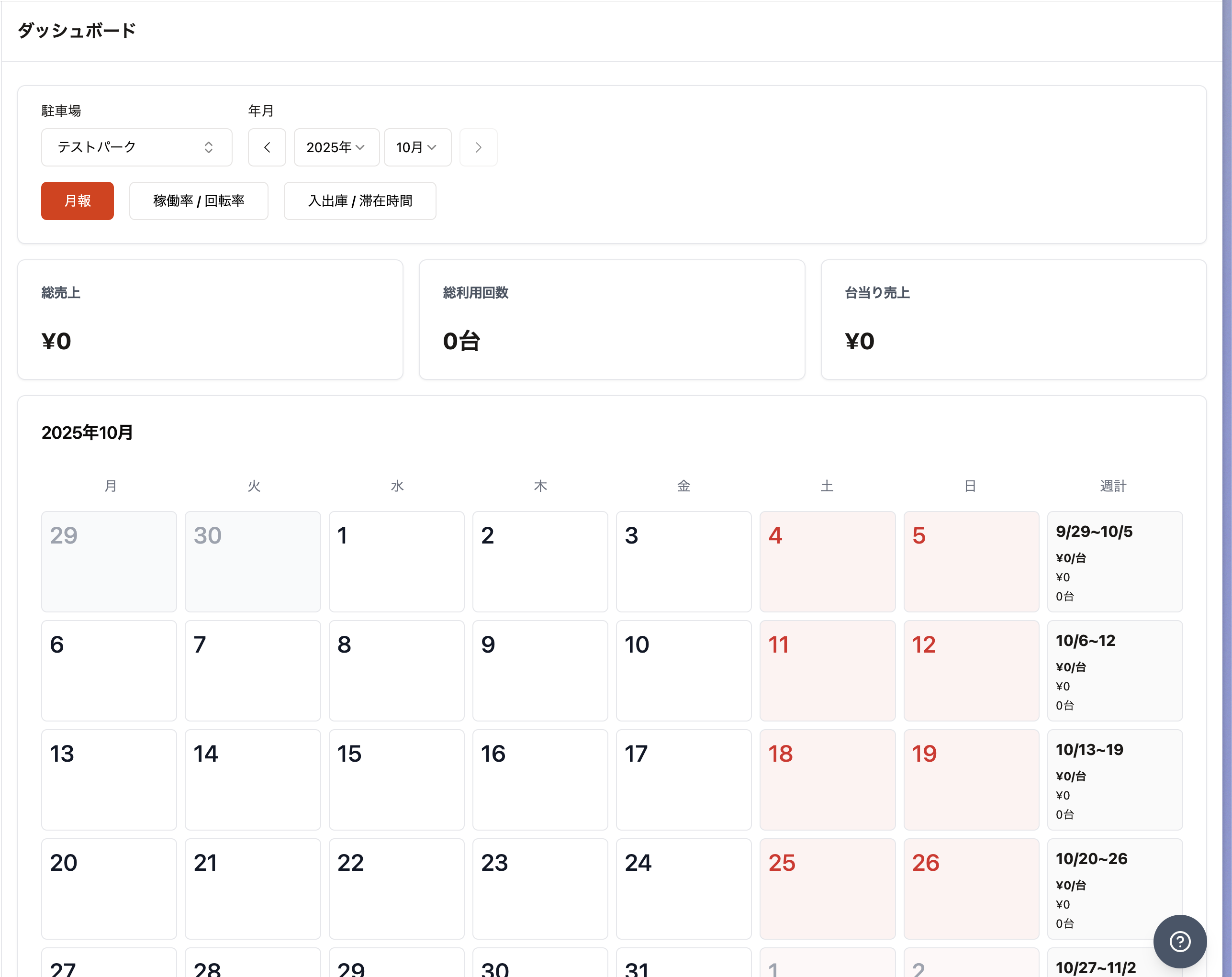Viewport: 1232px width, 977px height.
Task: Click the 台当り売上 summary card
Action: click(x=1013, y=320)
